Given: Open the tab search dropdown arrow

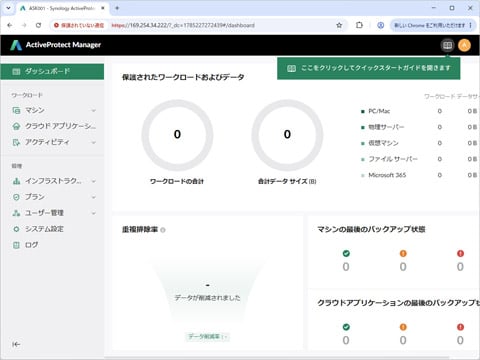Looking at the screenshot, I should click(8, 8).
